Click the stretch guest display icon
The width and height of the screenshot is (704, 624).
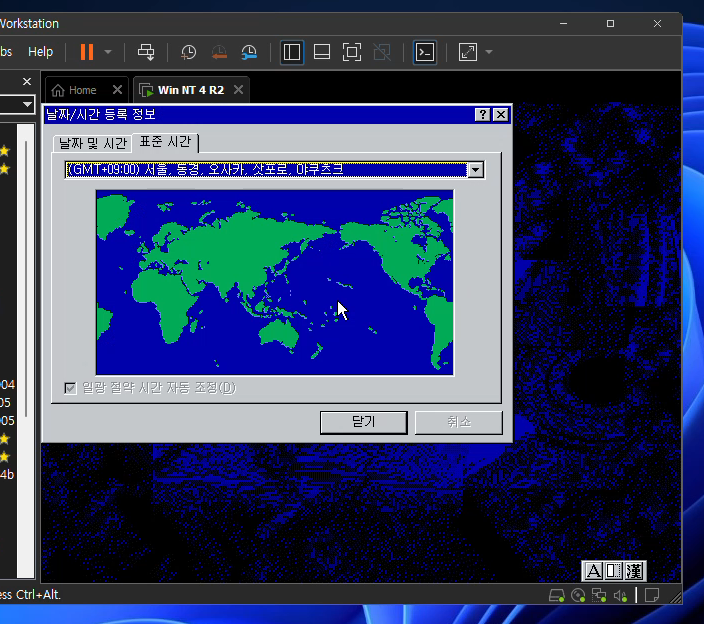tap(467, 52)
